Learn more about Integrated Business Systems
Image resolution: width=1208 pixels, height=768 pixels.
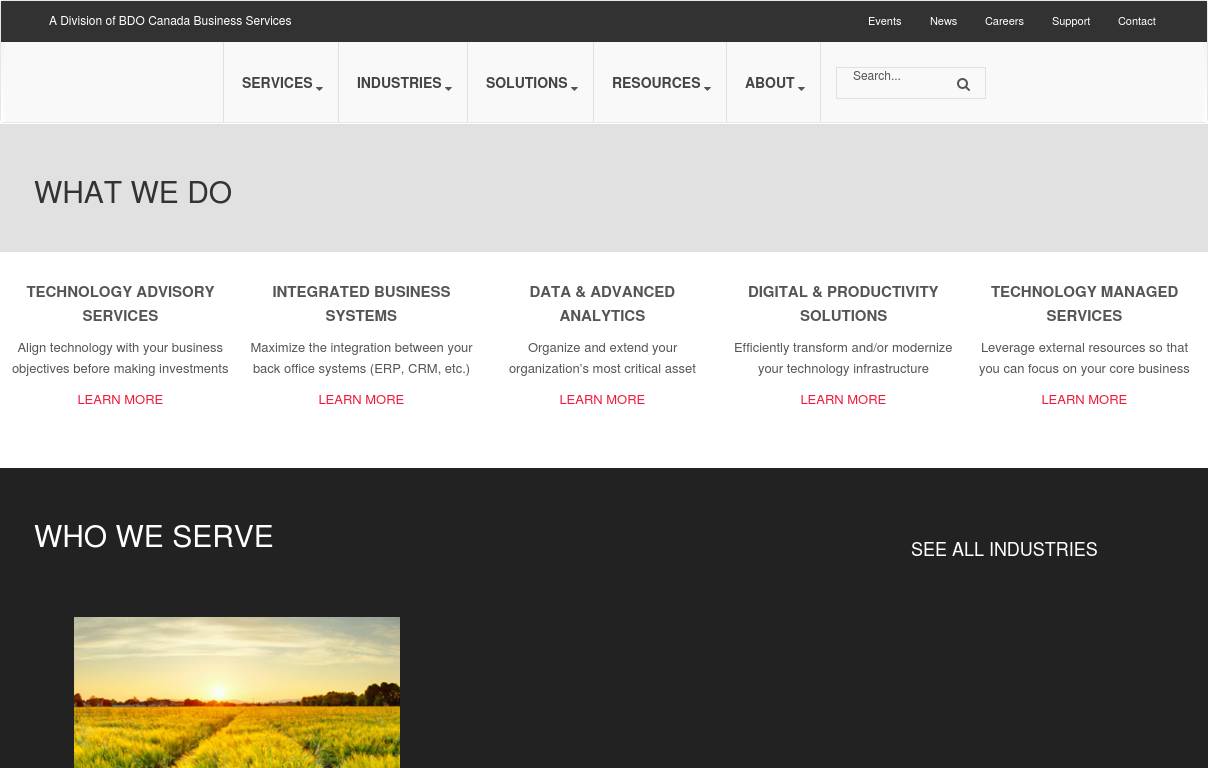tap(361, 400)
